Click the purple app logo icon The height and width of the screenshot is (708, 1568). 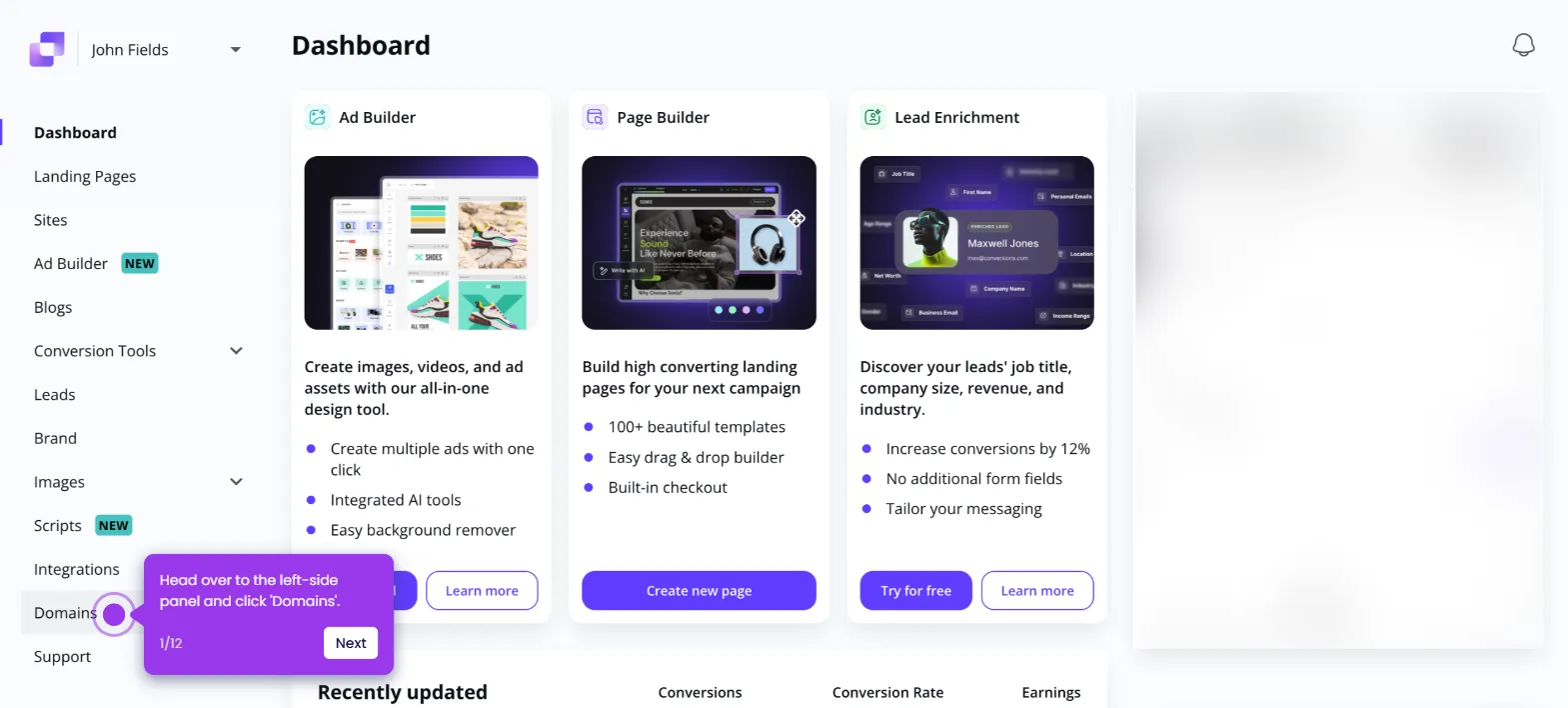[47, 49]
